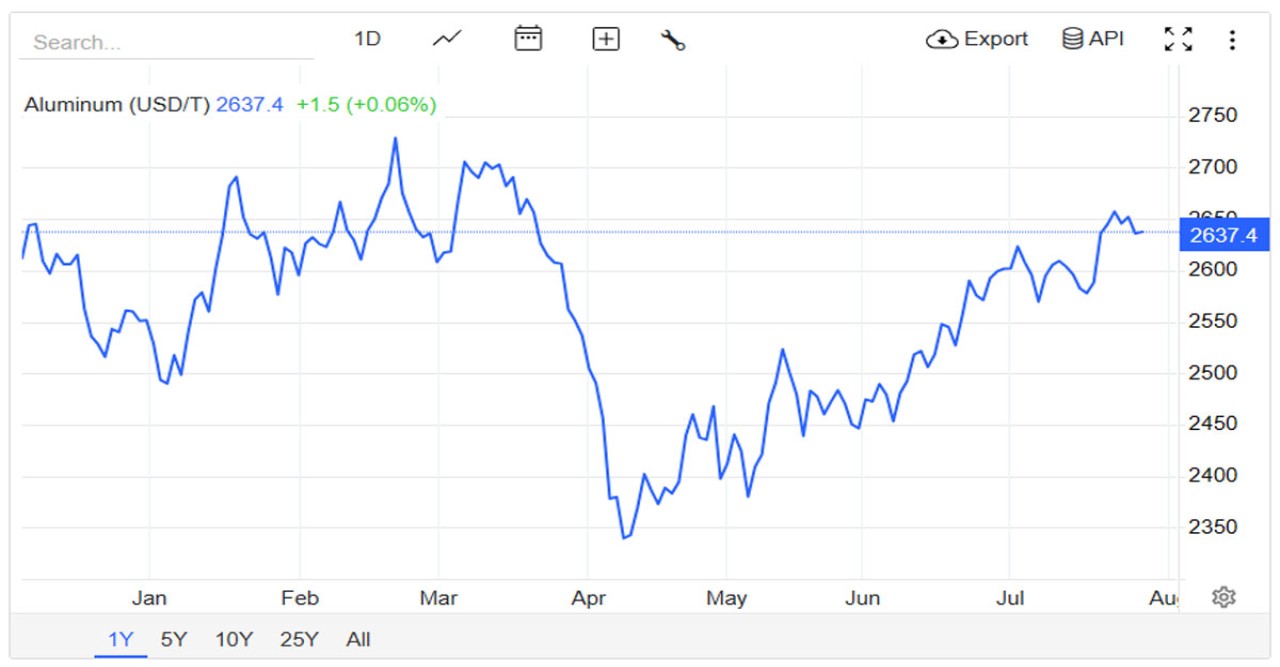
Task: Open the chart settings gear
Action: tap(1224, 596)
